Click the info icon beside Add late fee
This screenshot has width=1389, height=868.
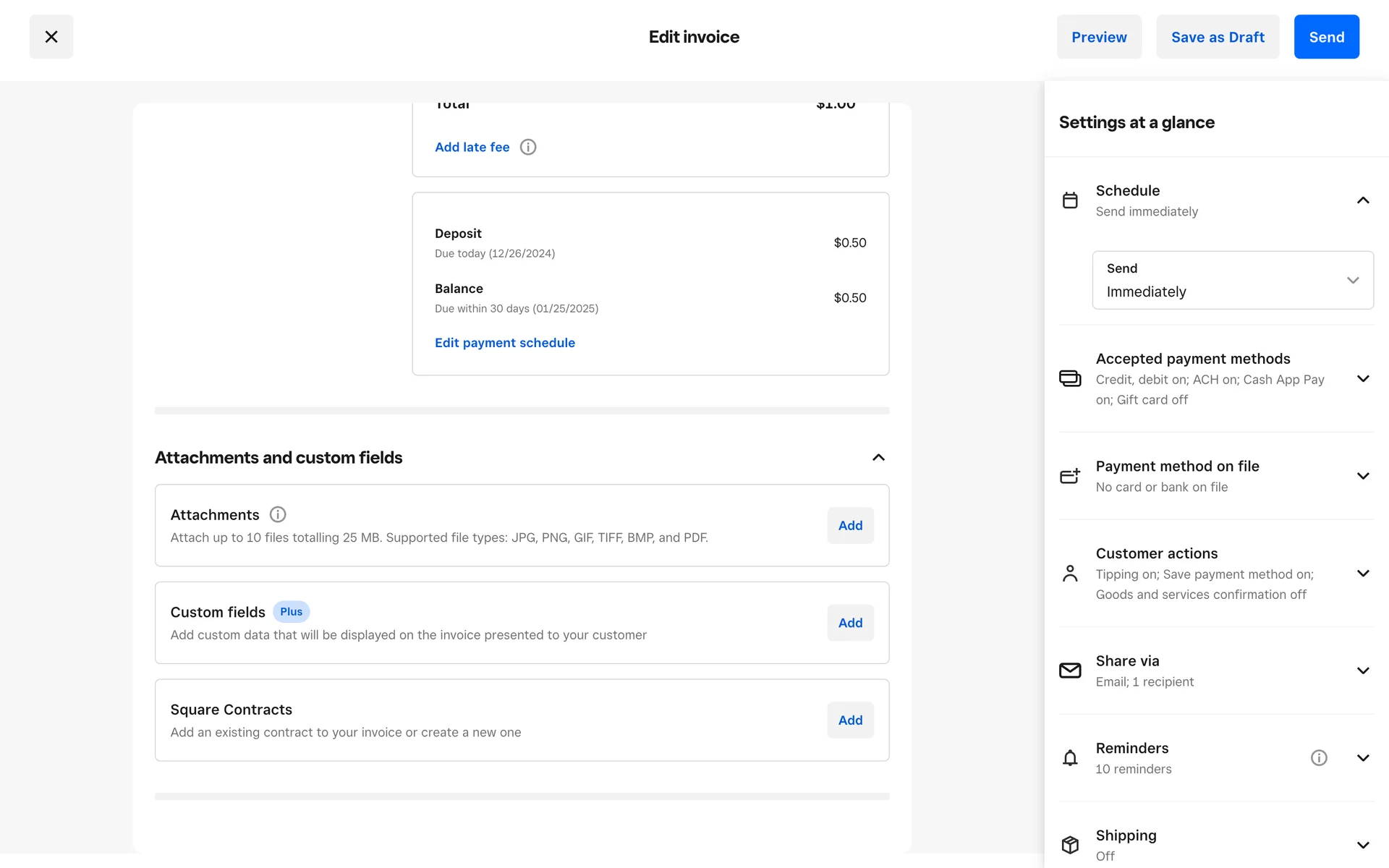(x=528, y=147)
